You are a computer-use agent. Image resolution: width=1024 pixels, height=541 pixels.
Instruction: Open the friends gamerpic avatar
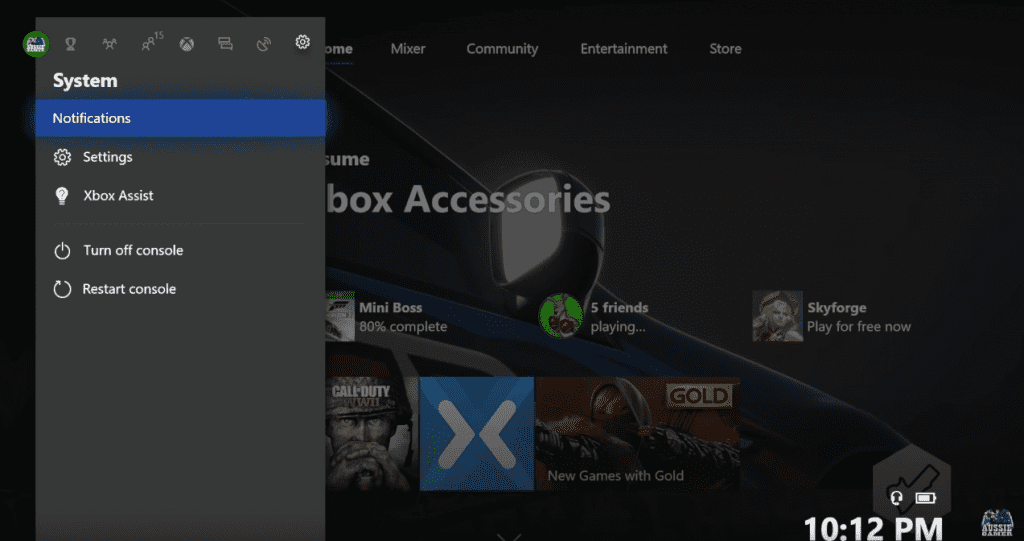pyautogui.click(x=561, y=316)
